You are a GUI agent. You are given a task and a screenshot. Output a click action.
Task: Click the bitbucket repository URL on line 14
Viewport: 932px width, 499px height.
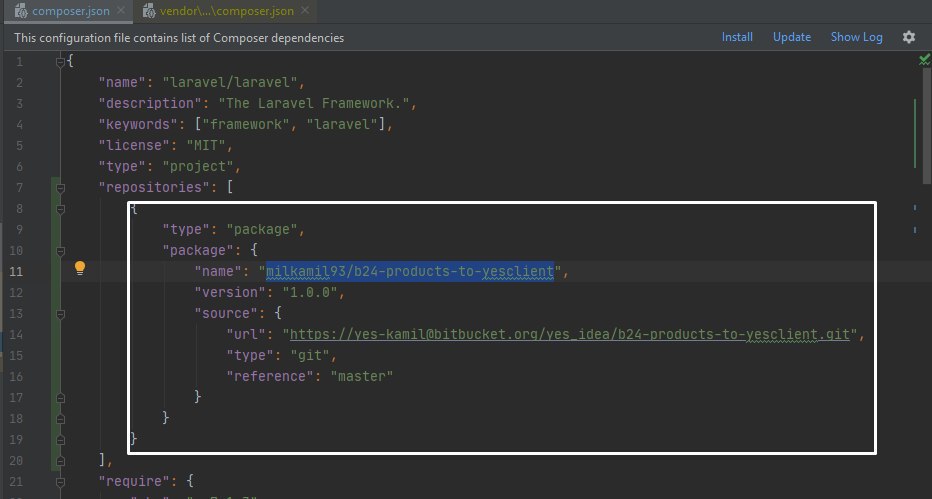coord(569,334)
